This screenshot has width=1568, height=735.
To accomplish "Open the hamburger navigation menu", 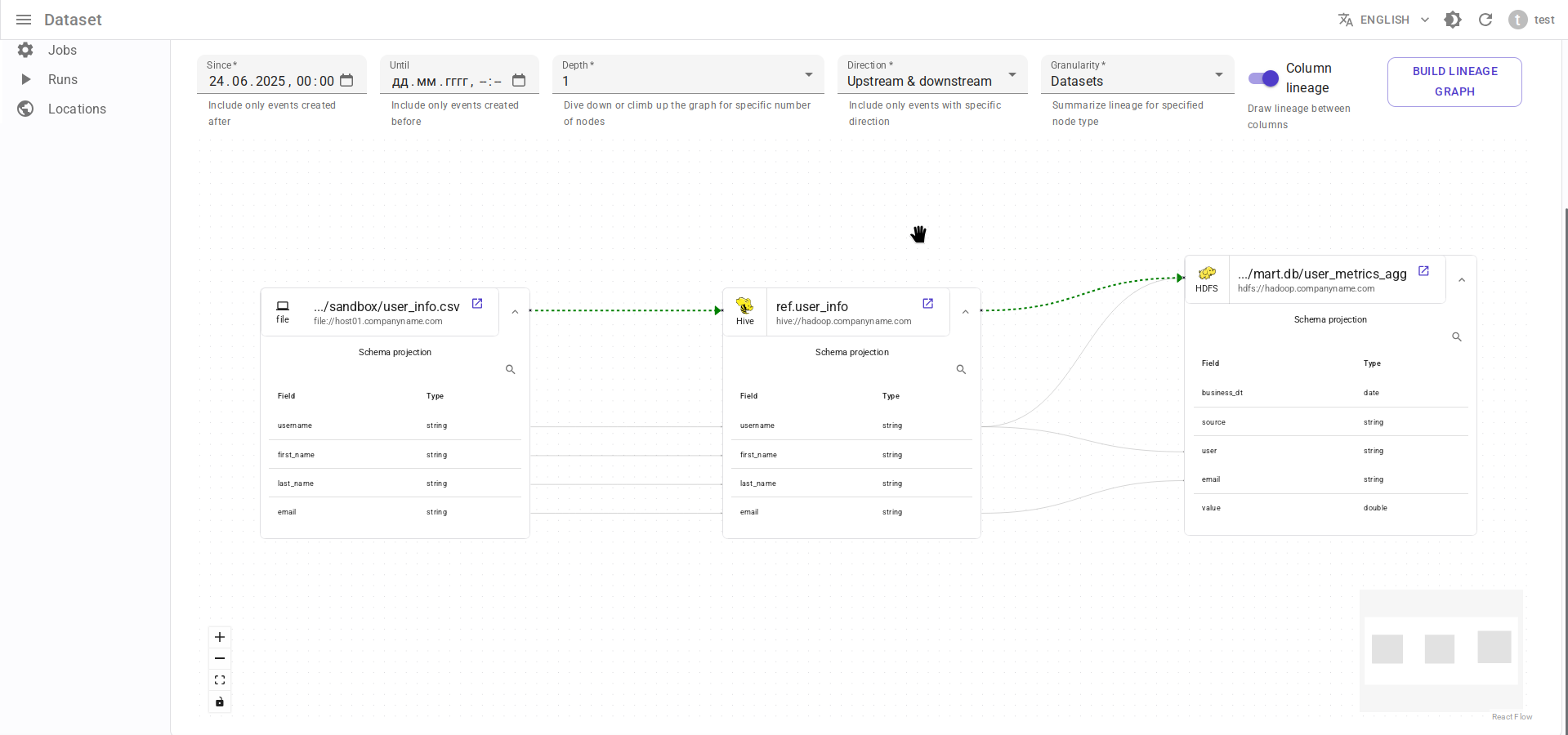I will coord(24,20).
